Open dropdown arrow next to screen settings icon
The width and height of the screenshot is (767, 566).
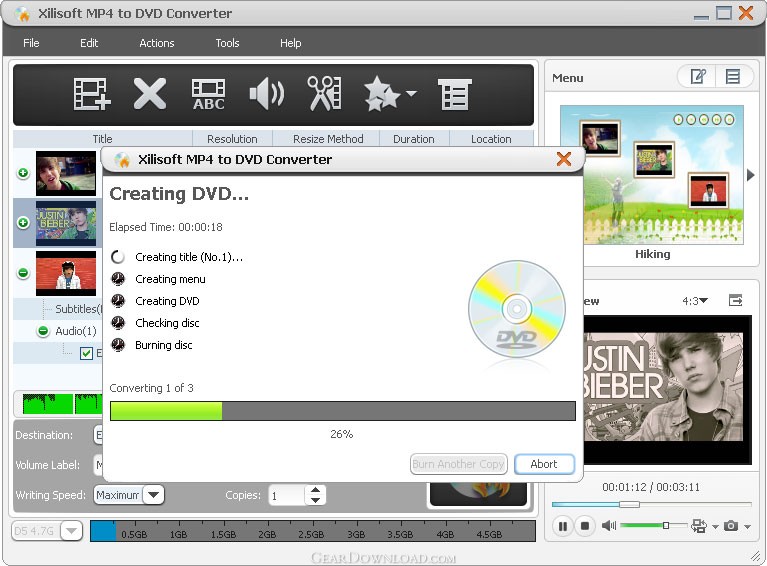pyautogui.click(x=715, y=527)
